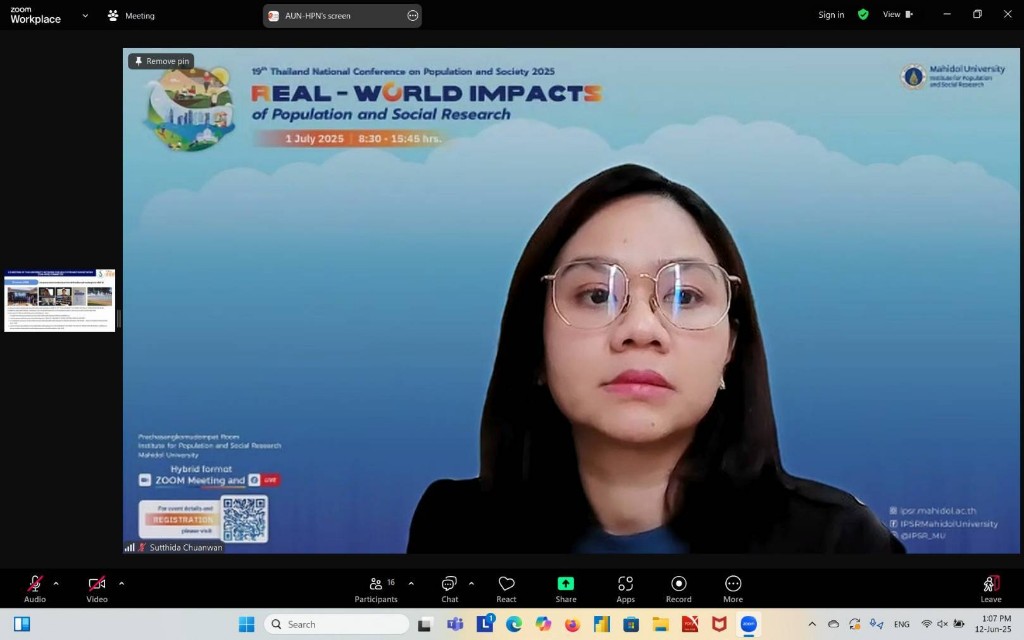Select the shared screen slide thumbnail

pos(60,300)
